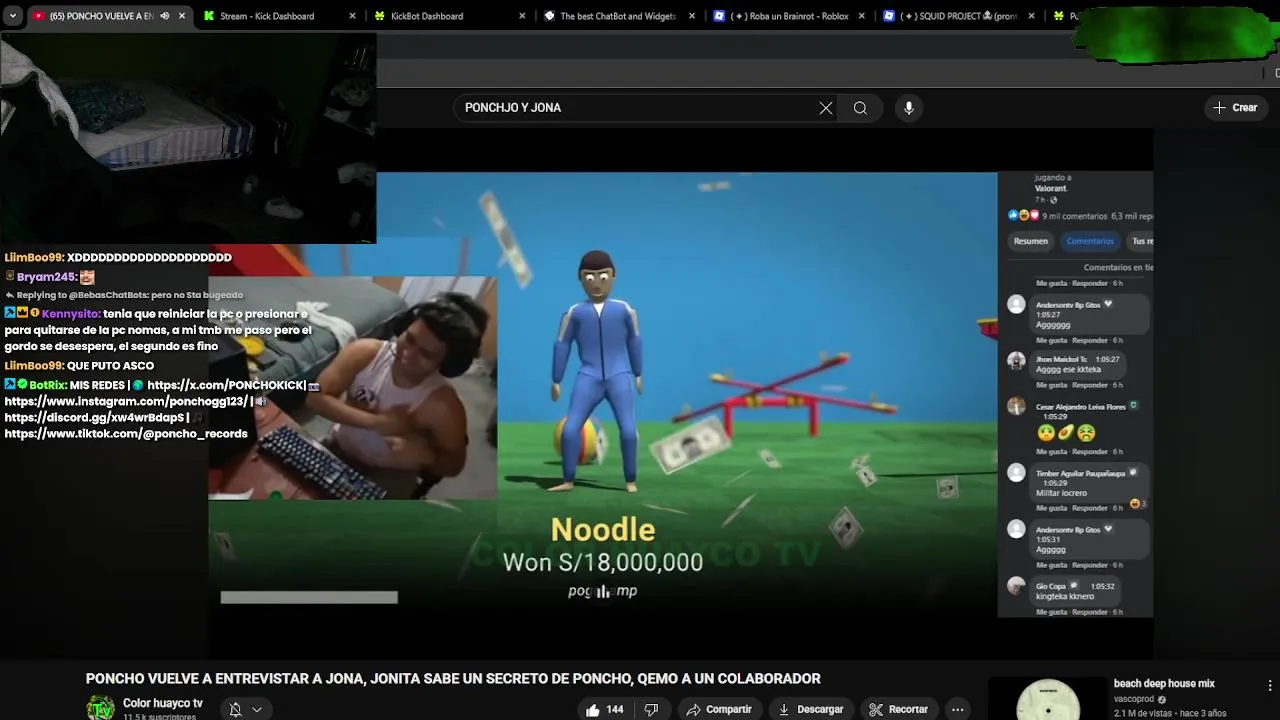Screen dimensions: 1280x720
Task: Click the Recortar clip button
Action: [x=898, y=710]
